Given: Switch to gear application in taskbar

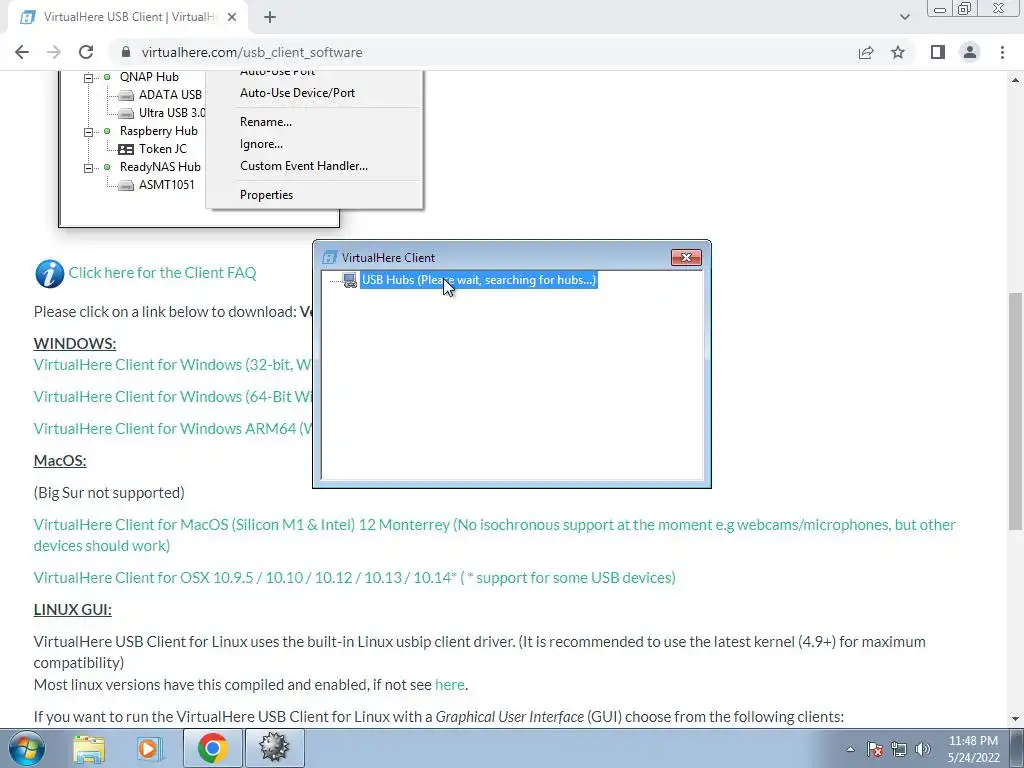Looking at the screenshot, I should tap(274, 748).
